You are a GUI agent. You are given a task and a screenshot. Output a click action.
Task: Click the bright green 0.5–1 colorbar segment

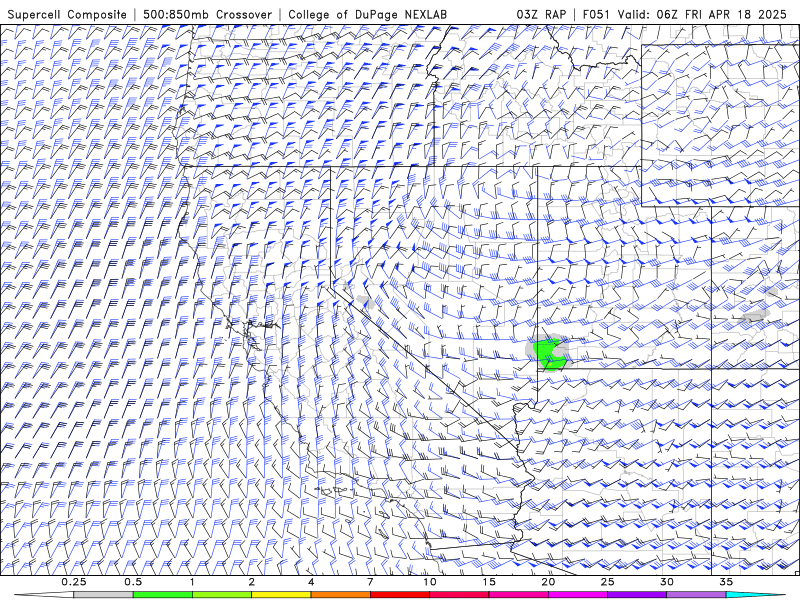162,595
